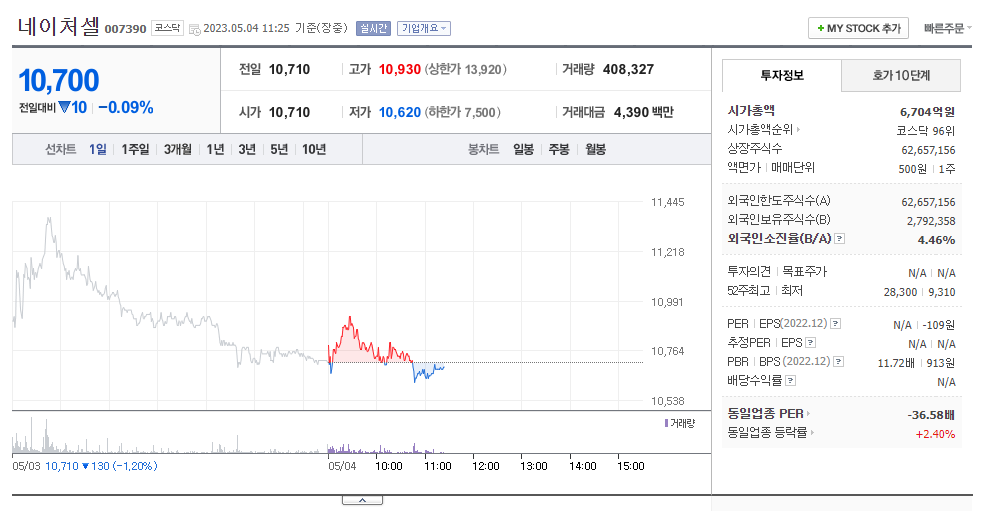This screenshot has height=511, width=997.
Task: Switch to the 일봉 candlestick chart
Action: (x=523, y=149)
